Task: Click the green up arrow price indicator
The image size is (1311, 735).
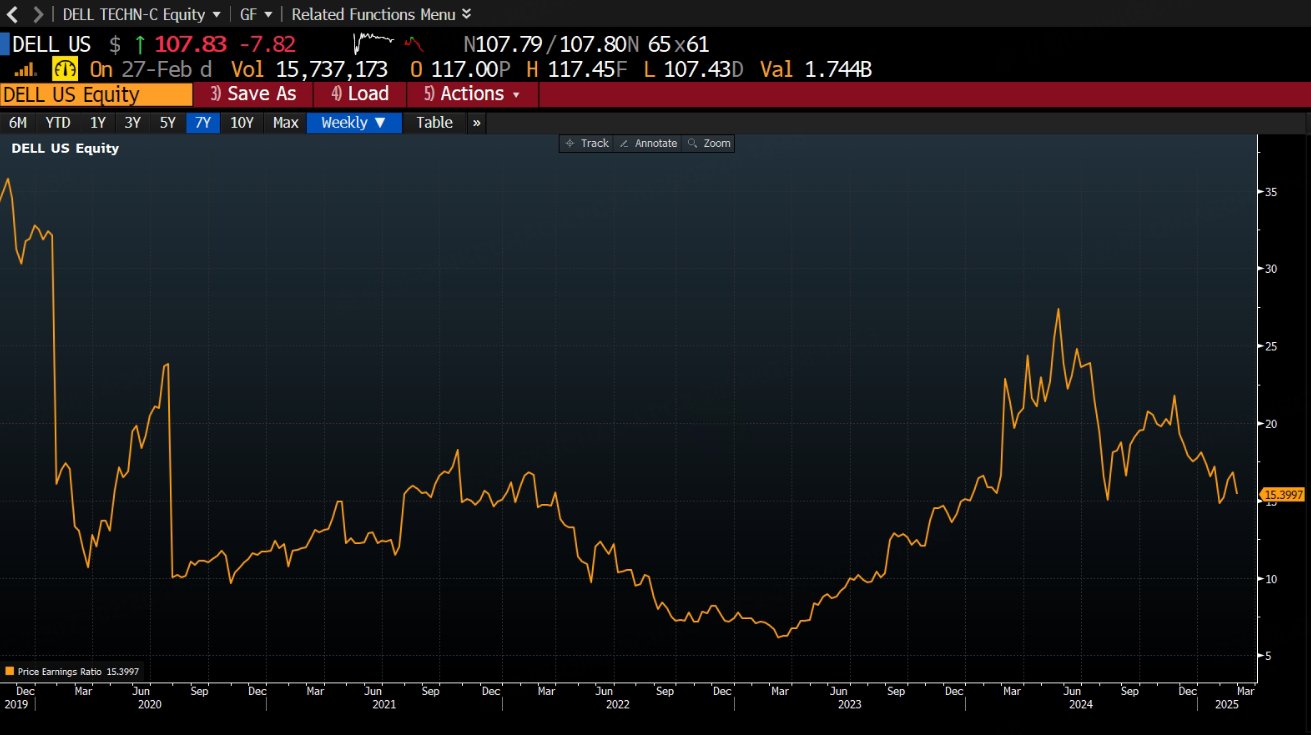Action: pyautogui.click(x=139, y=44)
